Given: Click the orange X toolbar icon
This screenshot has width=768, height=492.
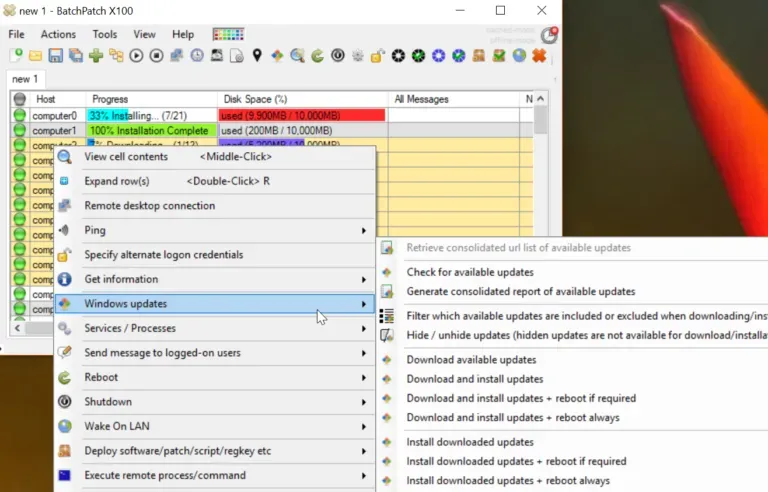Looking at the screenshot, I should (539, 55).
